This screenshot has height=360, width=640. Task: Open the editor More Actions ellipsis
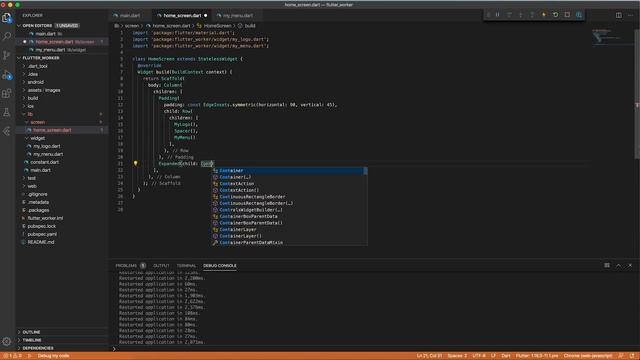coord(631,15)
